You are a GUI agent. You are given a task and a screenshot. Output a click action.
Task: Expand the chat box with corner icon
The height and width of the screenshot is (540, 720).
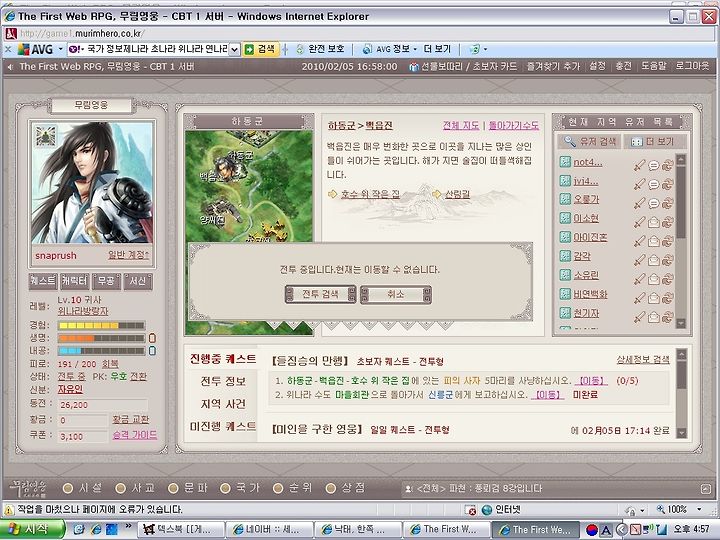706,489
